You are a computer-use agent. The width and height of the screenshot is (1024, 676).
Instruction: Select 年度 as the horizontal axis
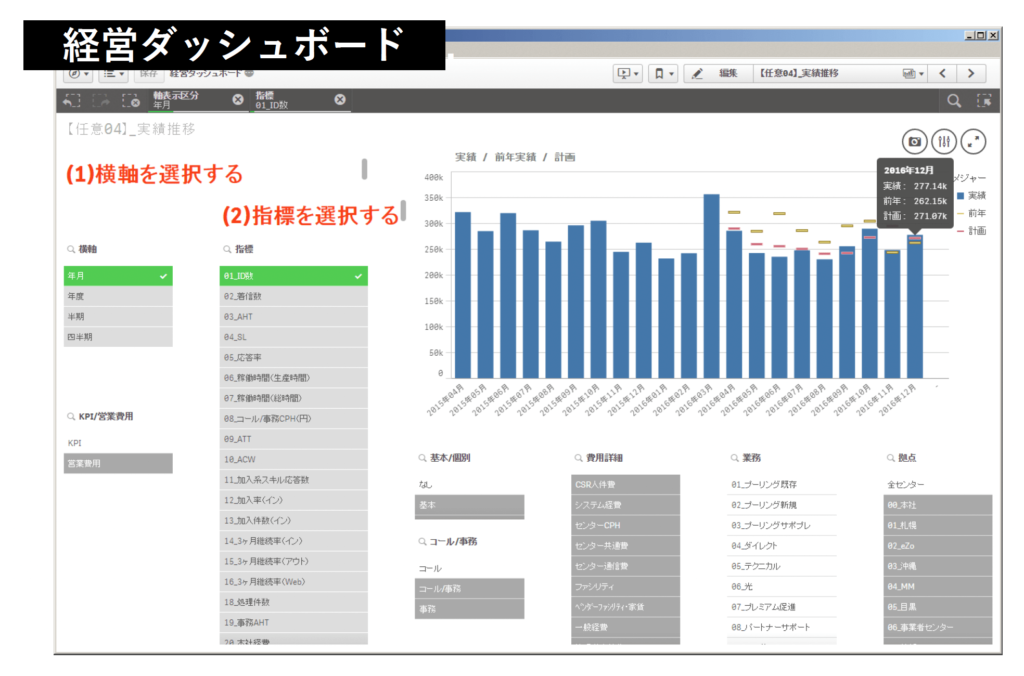click(x=118, y=297)
